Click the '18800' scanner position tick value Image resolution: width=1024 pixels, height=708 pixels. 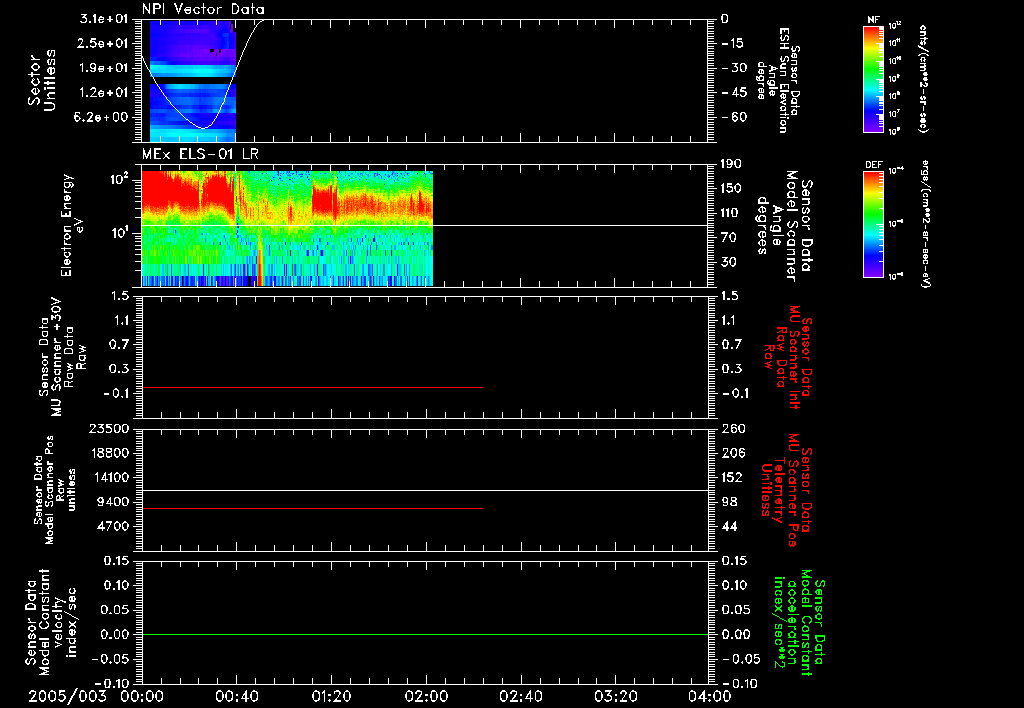pos(108,453)
